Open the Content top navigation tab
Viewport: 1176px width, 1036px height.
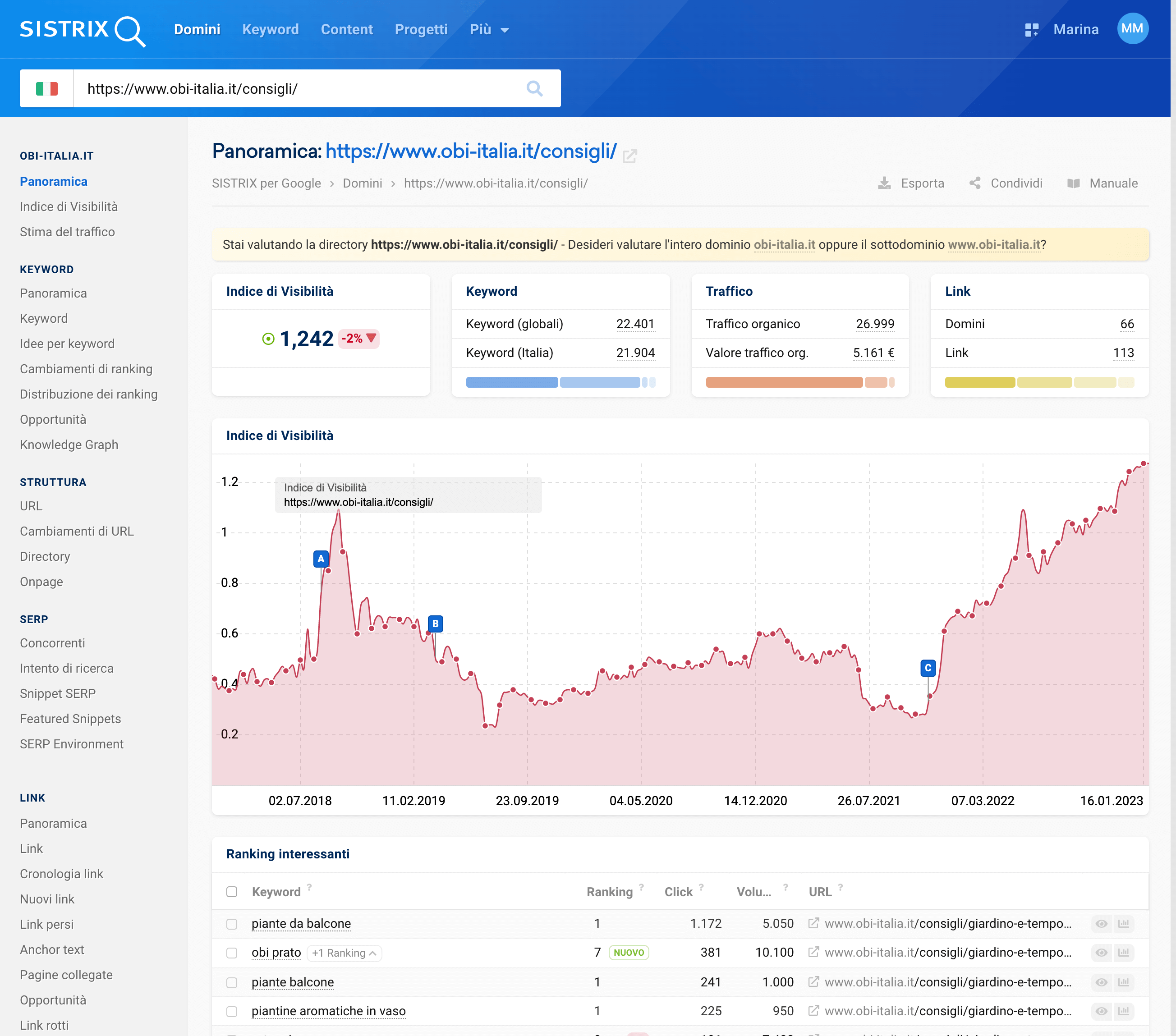click(346, 29)
